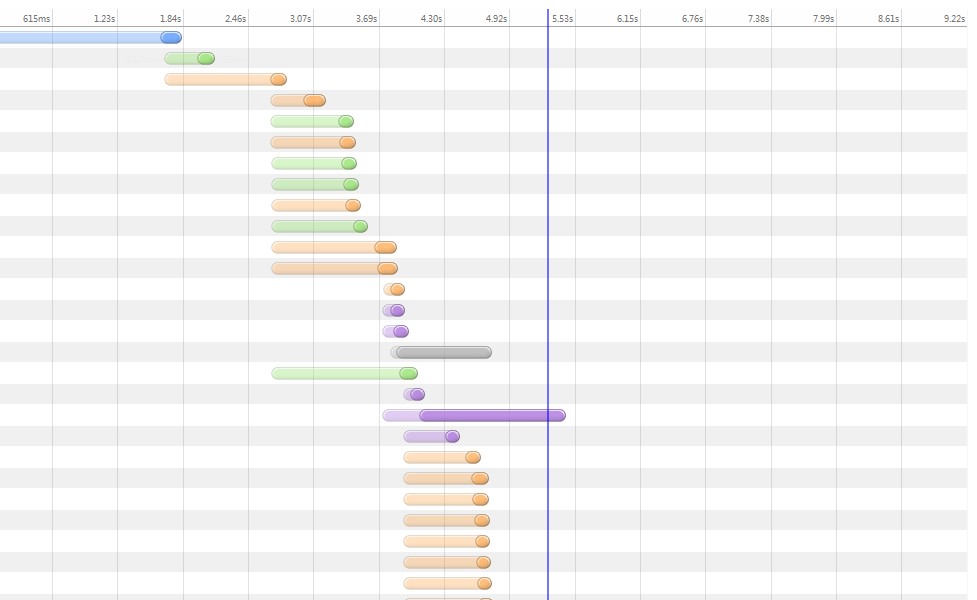Select the long green bar directly below the gray bar
Screen dimensions: 977x600
coord(345,374)
